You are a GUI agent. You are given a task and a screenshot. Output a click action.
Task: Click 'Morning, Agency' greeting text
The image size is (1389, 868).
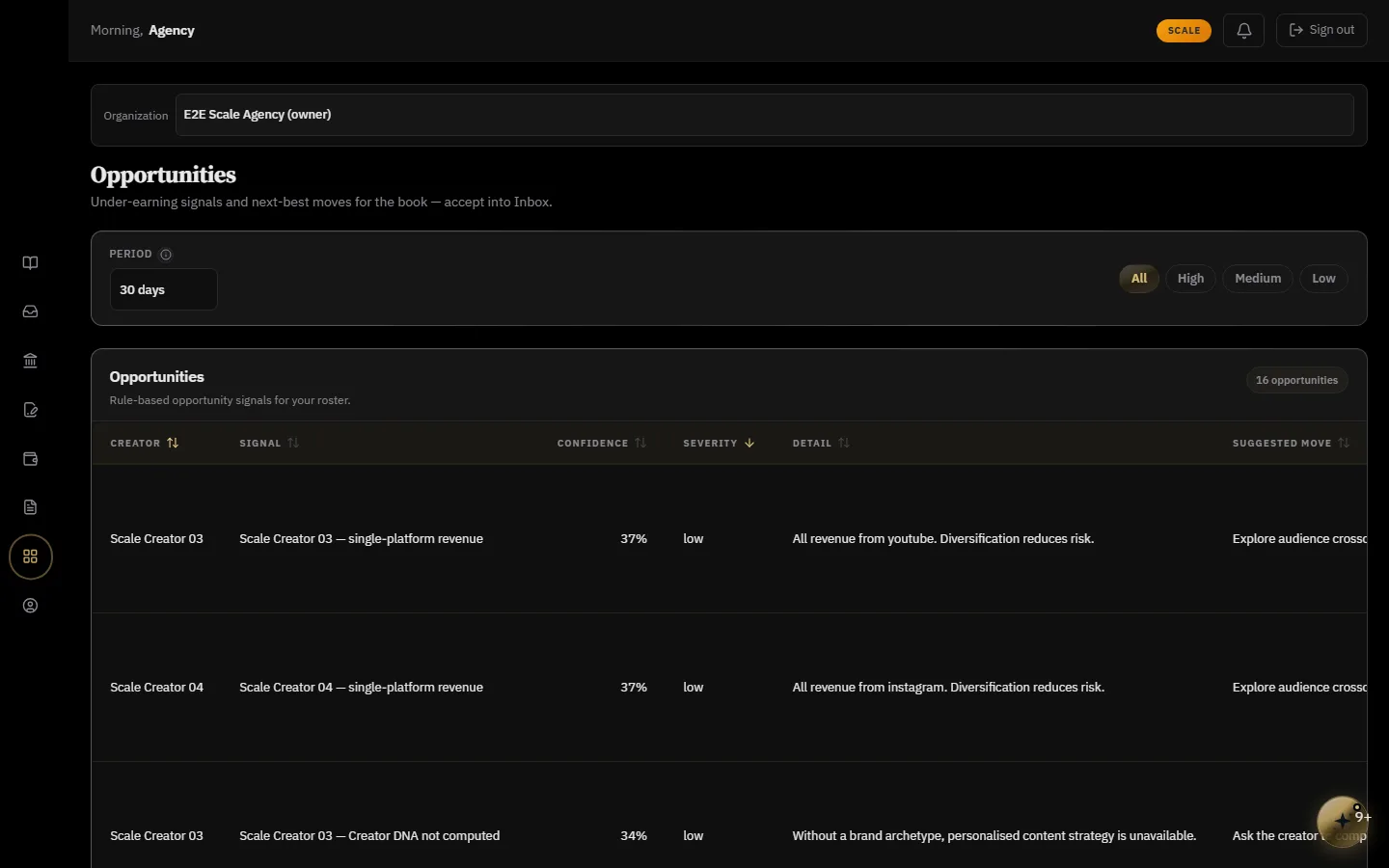(x=143, y=31)
